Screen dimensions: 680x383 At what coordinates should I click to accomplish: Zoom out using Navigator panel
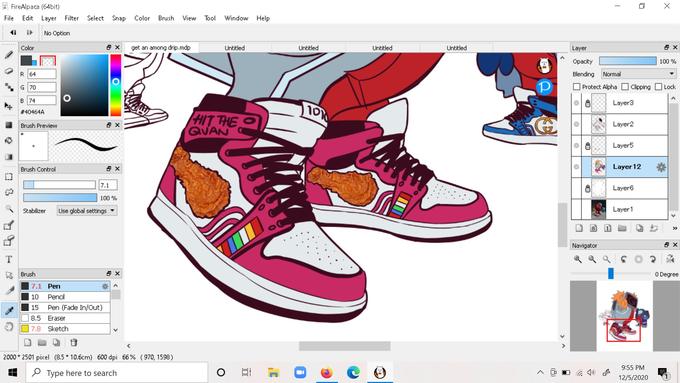[592, 259]
